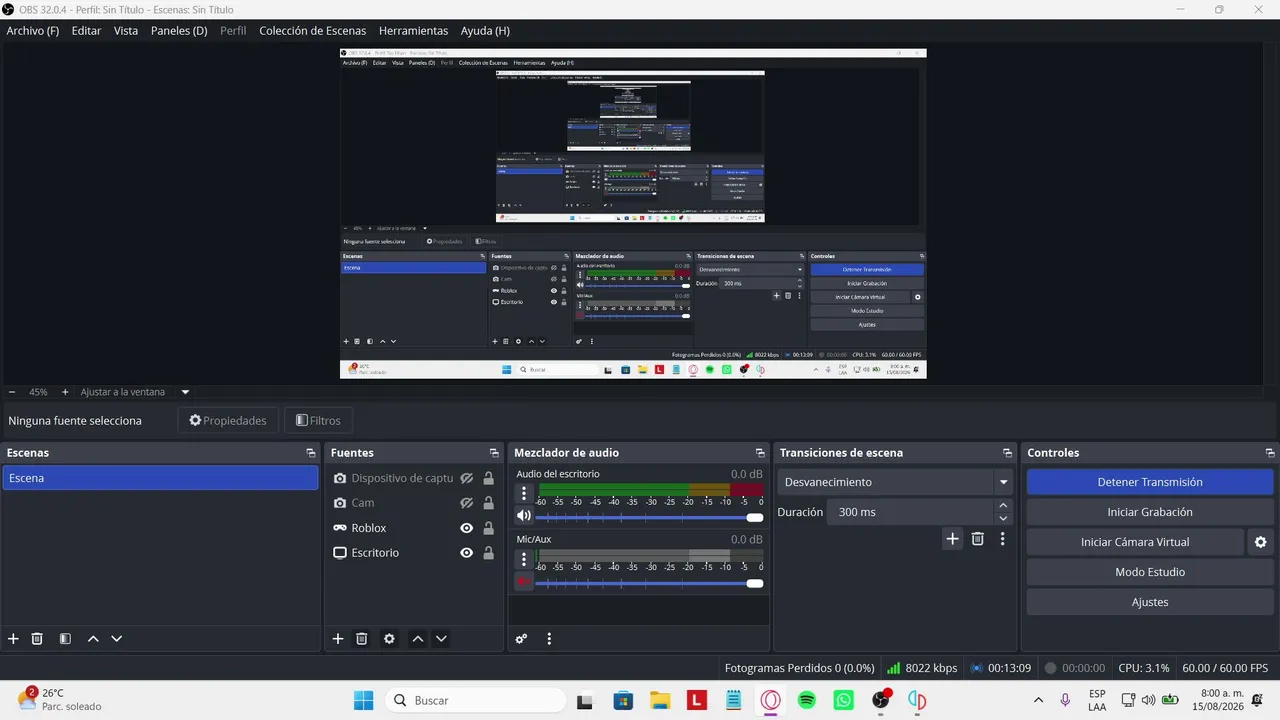
Task: Adjust Mic/Aux volume slider
Action: pyautogui.click(x=650, y=583)
